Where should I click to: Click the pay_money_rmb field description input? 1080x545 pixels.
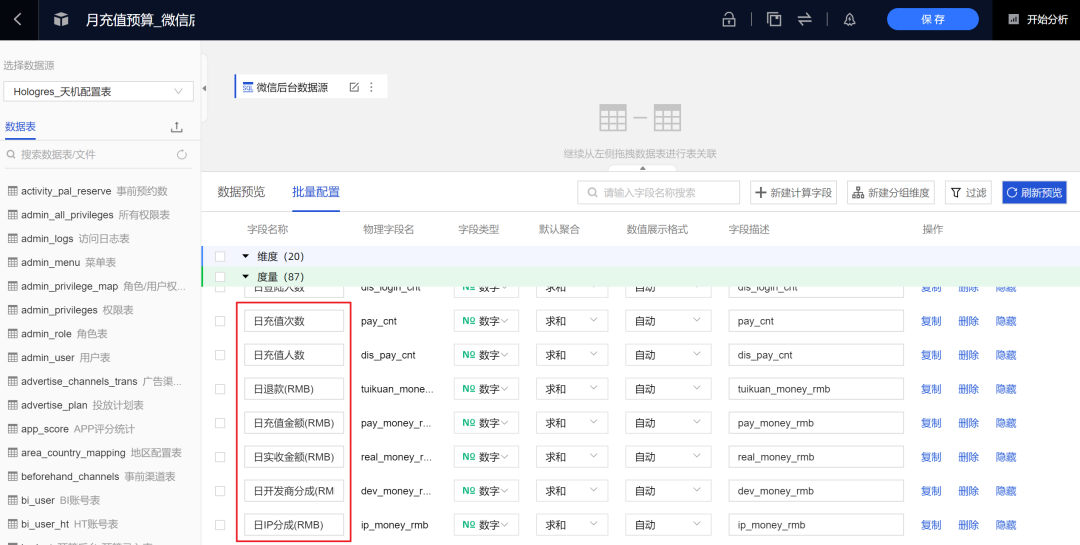816,423
